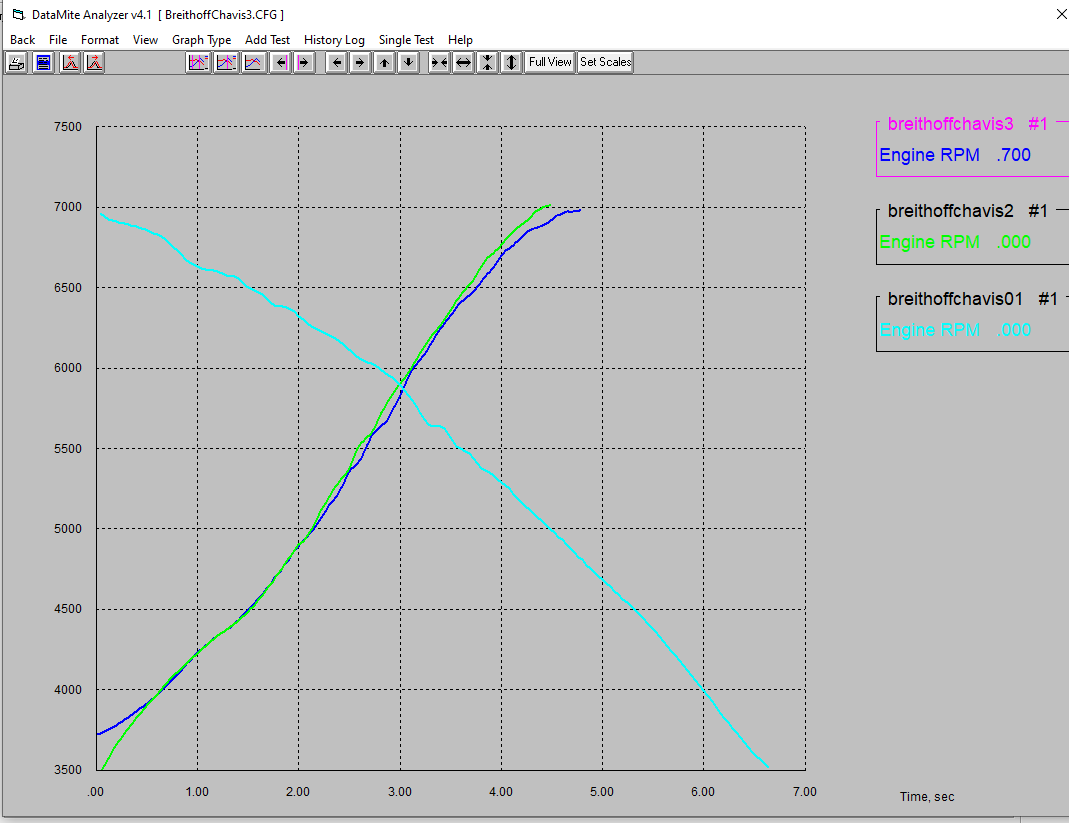Image resolution: width=1069 pixels, height=823 pixels.
Task: Open the Set Scales dialog
Action: coord(605,62)
